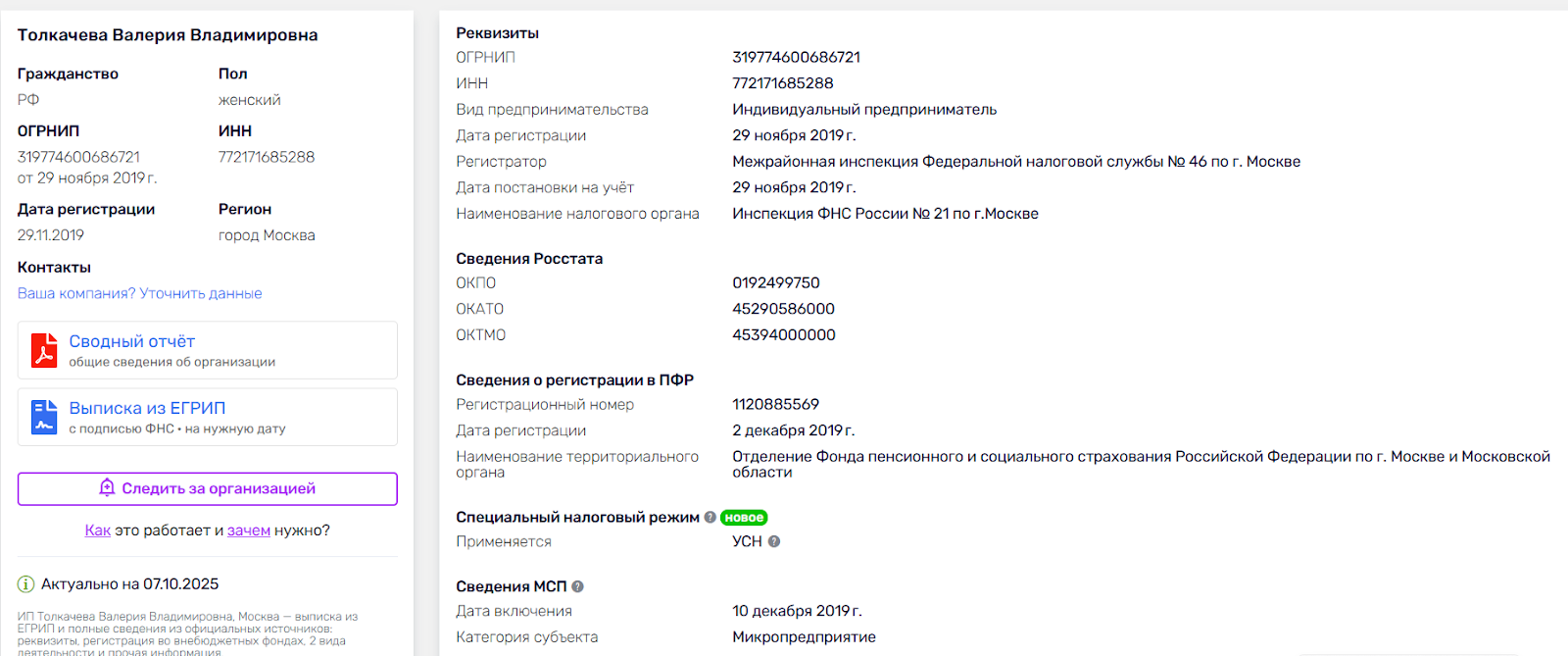Click the ОГРНИП number in the Реквизиты section
The image size is (1568, 656).
pyautogui.click(x=796, y=57)
